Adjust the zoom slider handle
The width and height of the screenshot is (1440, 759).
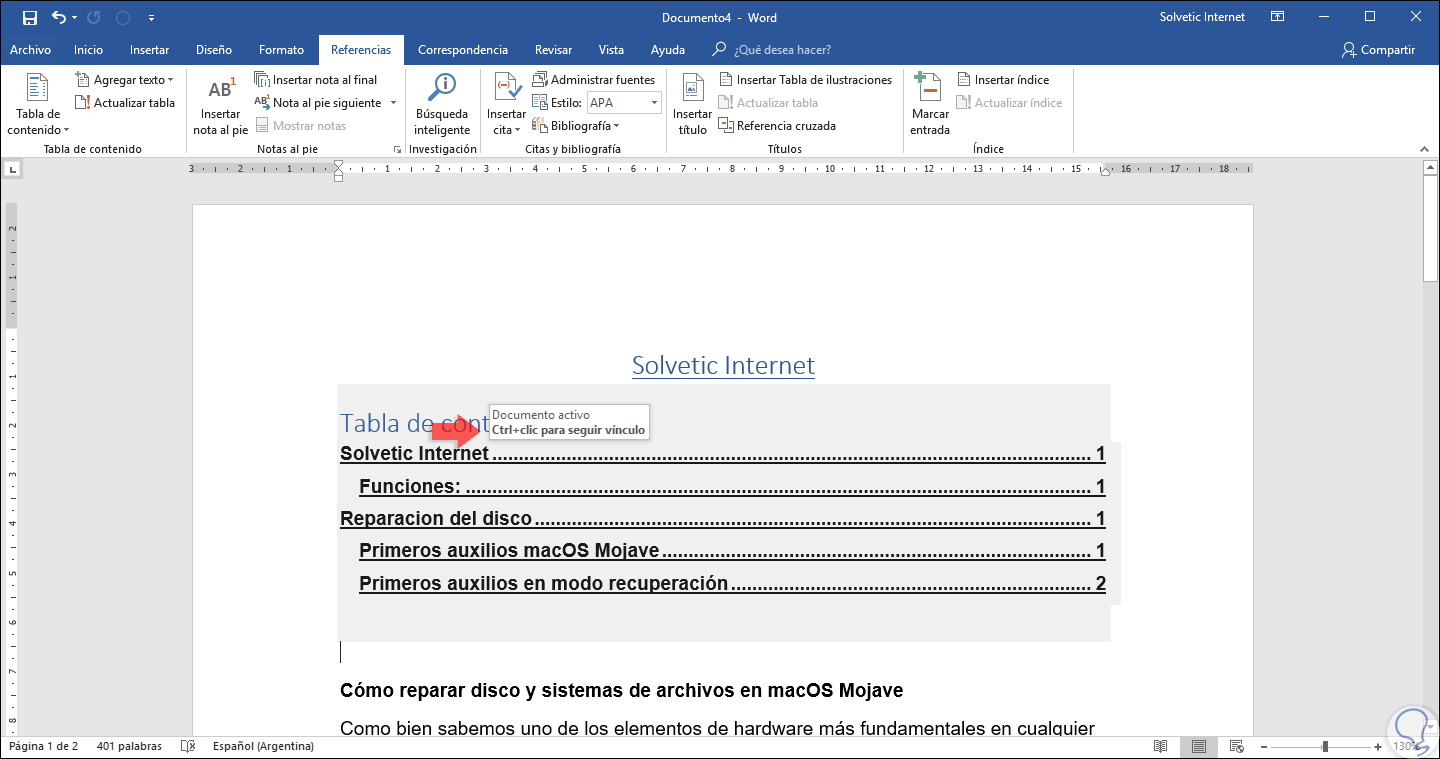point(1325,746)
